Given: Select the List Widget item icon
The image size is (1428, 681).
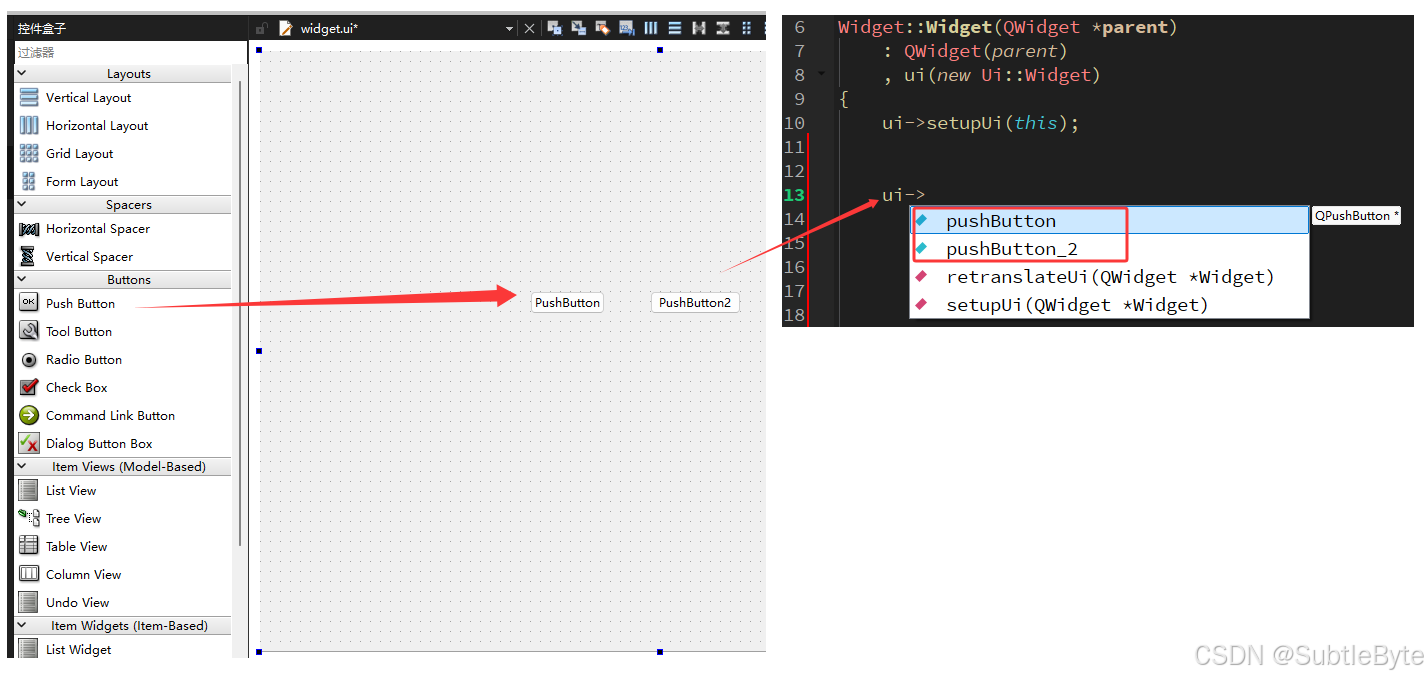Looking at the screenshot, I should tap(29, 649).
